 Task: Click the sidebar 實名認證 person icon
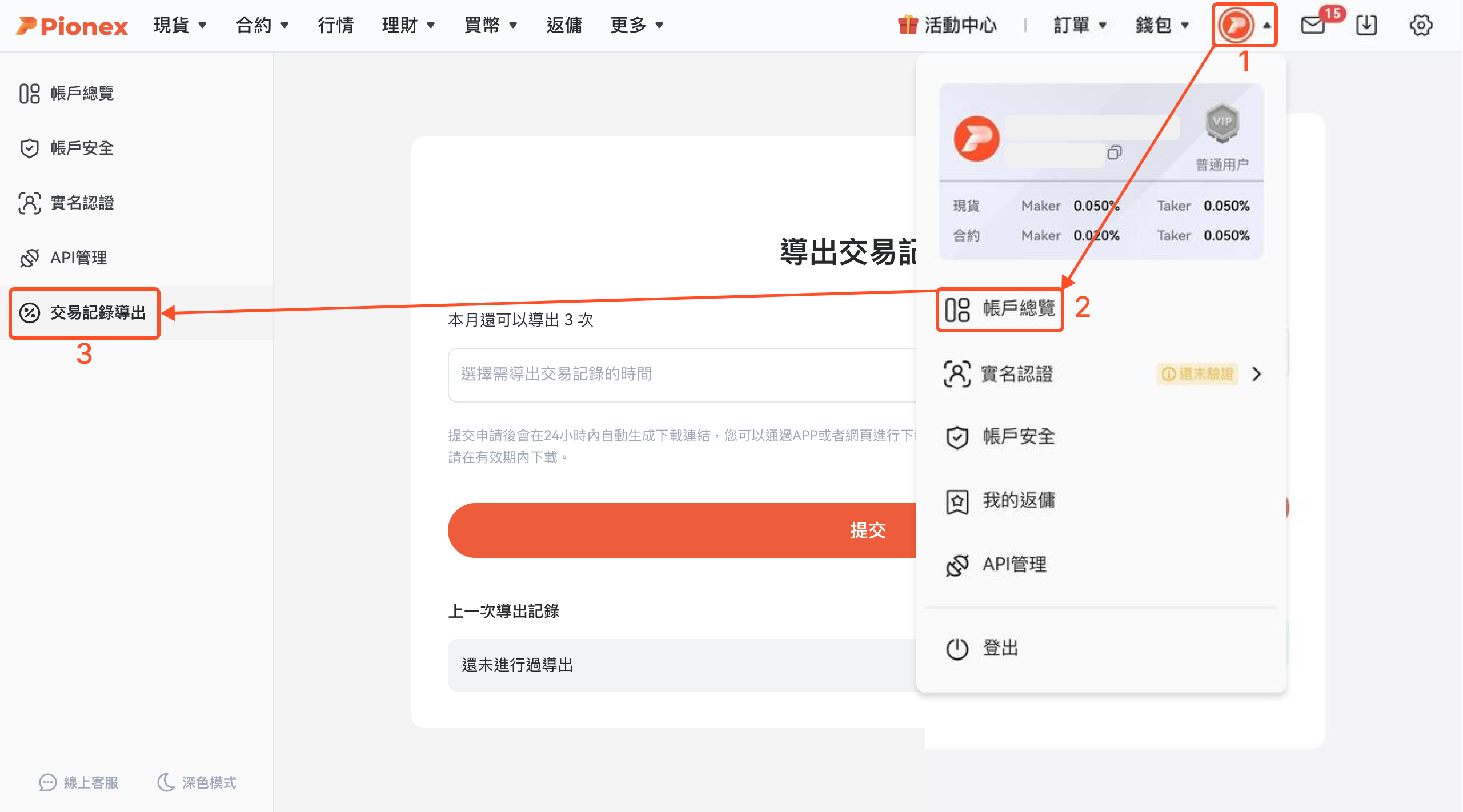[29, 203]
